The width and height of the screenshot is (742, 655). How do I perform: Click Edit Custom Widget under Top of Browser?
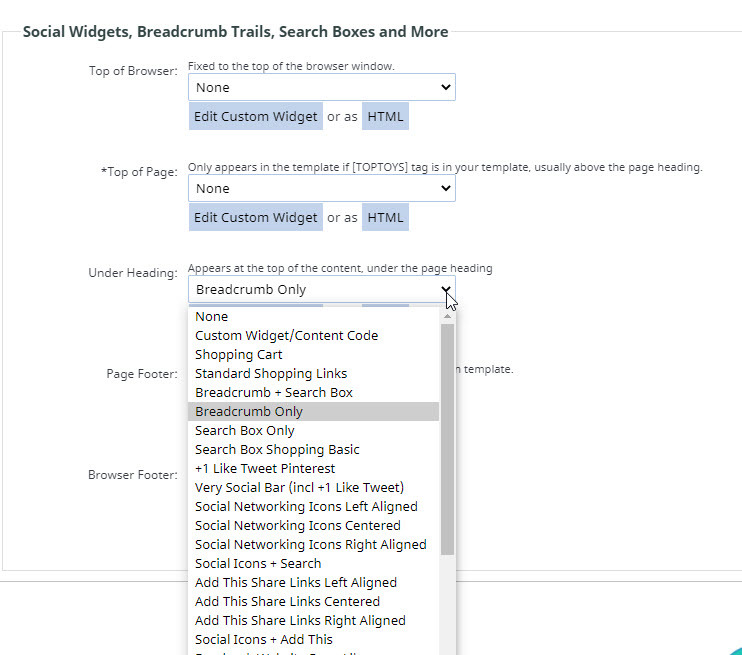coord(256,116)
